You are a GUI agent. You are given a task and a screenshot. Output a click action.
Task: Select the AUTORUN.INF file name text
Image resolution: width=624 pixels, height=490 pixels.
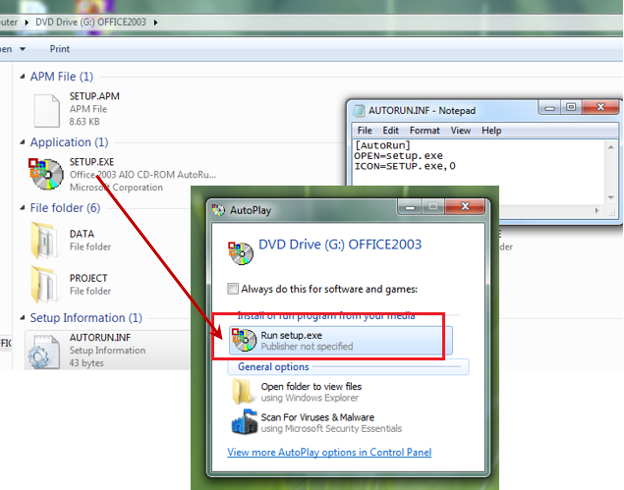(100, 338)
